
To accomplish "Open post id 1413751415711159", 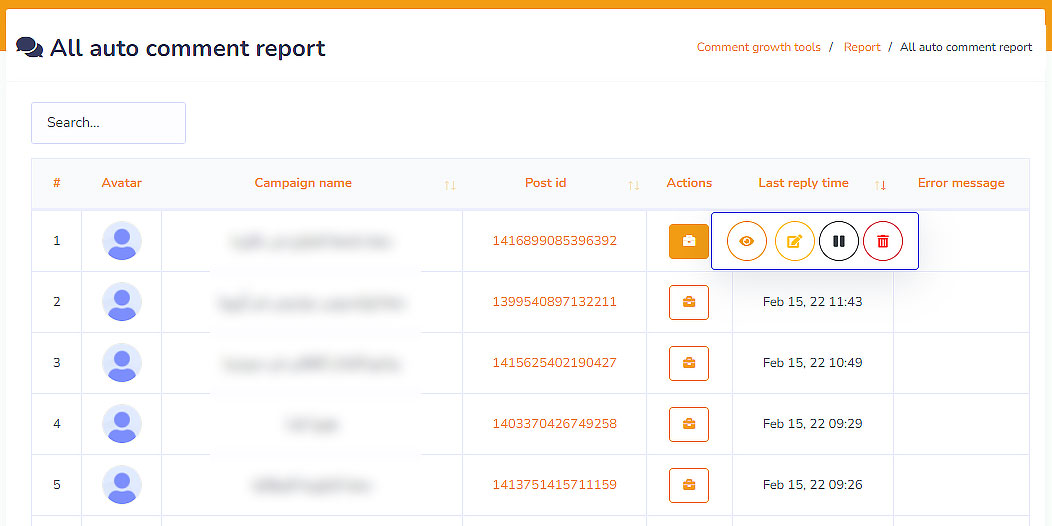I will (x=554, y=485).
